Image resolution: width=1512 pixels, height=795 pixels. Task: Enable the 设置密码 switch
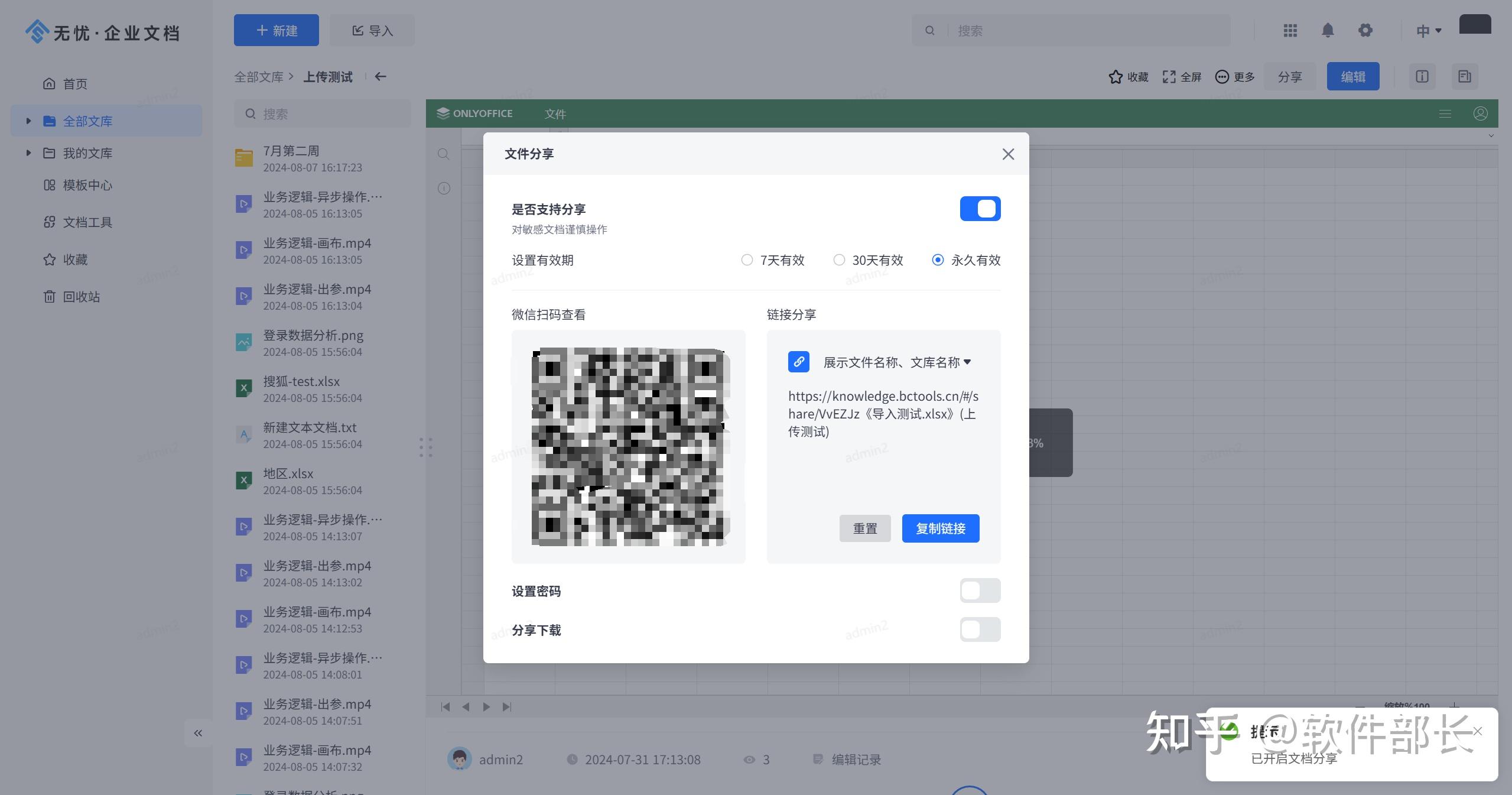[x=980, y=590]
